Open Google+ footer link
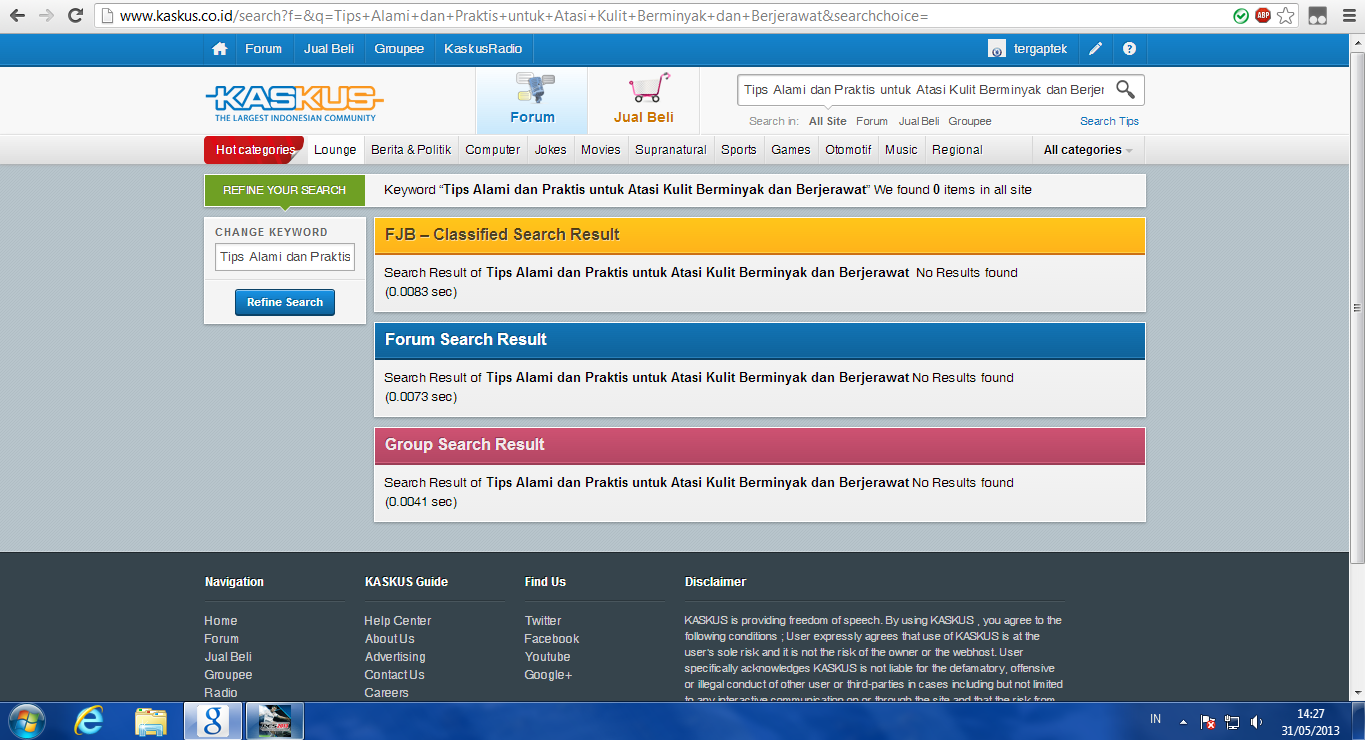 click(548, 675)
